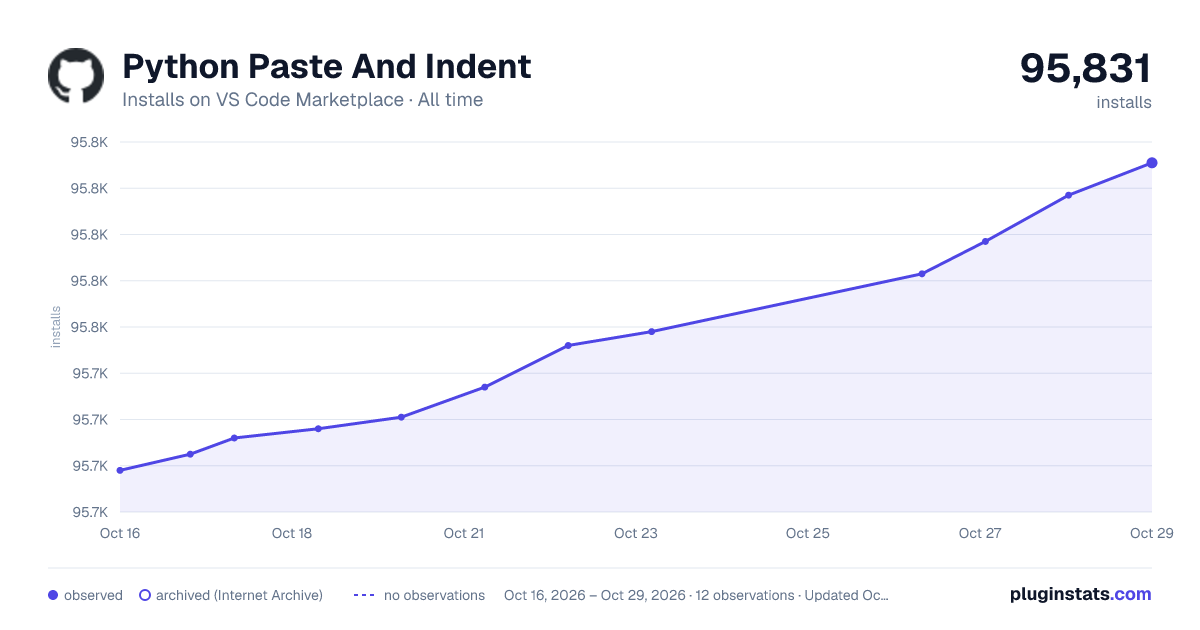The width and height of the screenshot is (1200, 630).
Task: Click the large final data point on Oct 29
Action: click(1152, 163)
